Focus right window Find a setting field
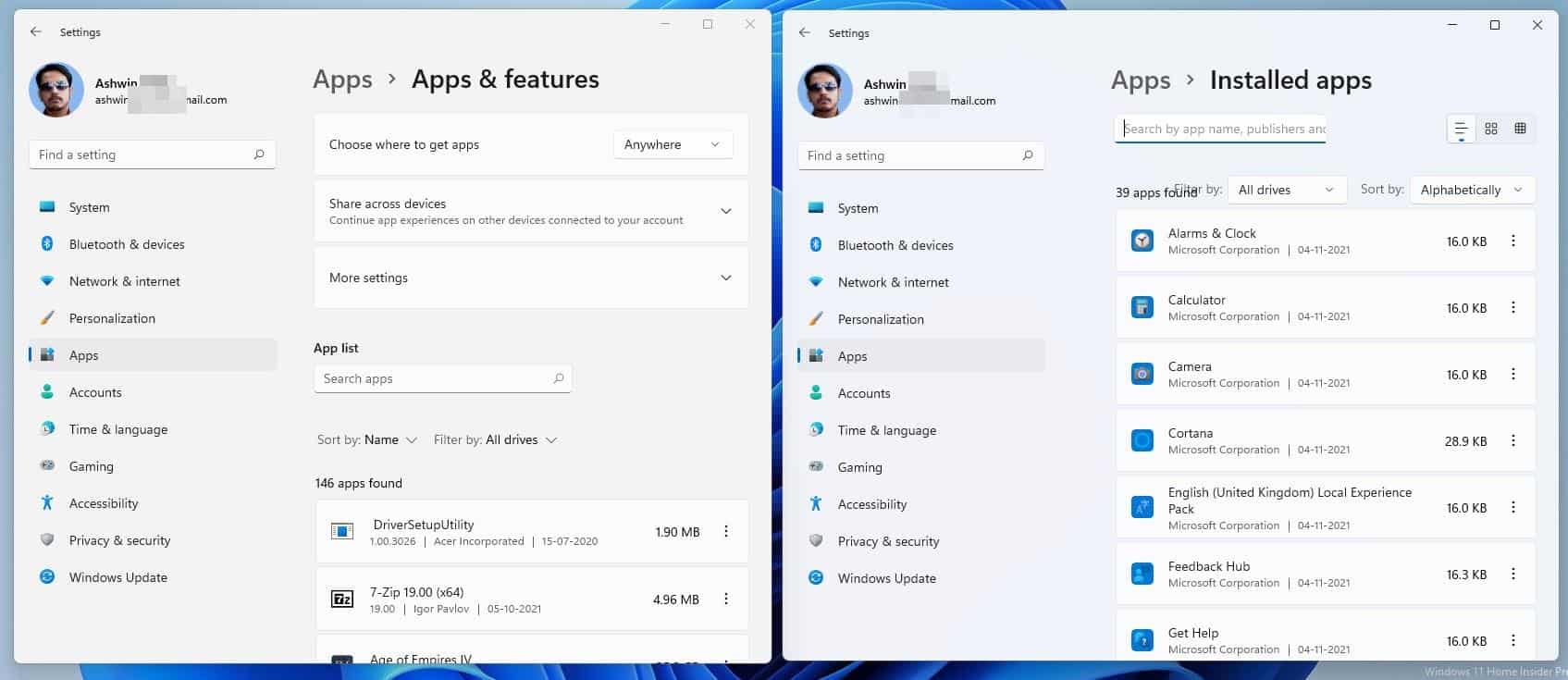The image size is (1568, 680). coord(921,155)
